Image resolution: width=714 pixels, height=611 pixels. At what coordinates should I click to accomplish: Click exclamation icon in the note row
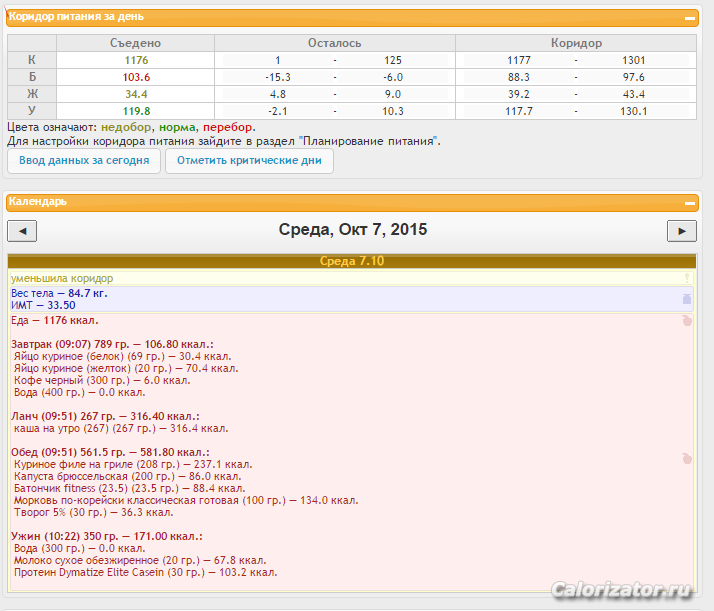coord(687,278)
